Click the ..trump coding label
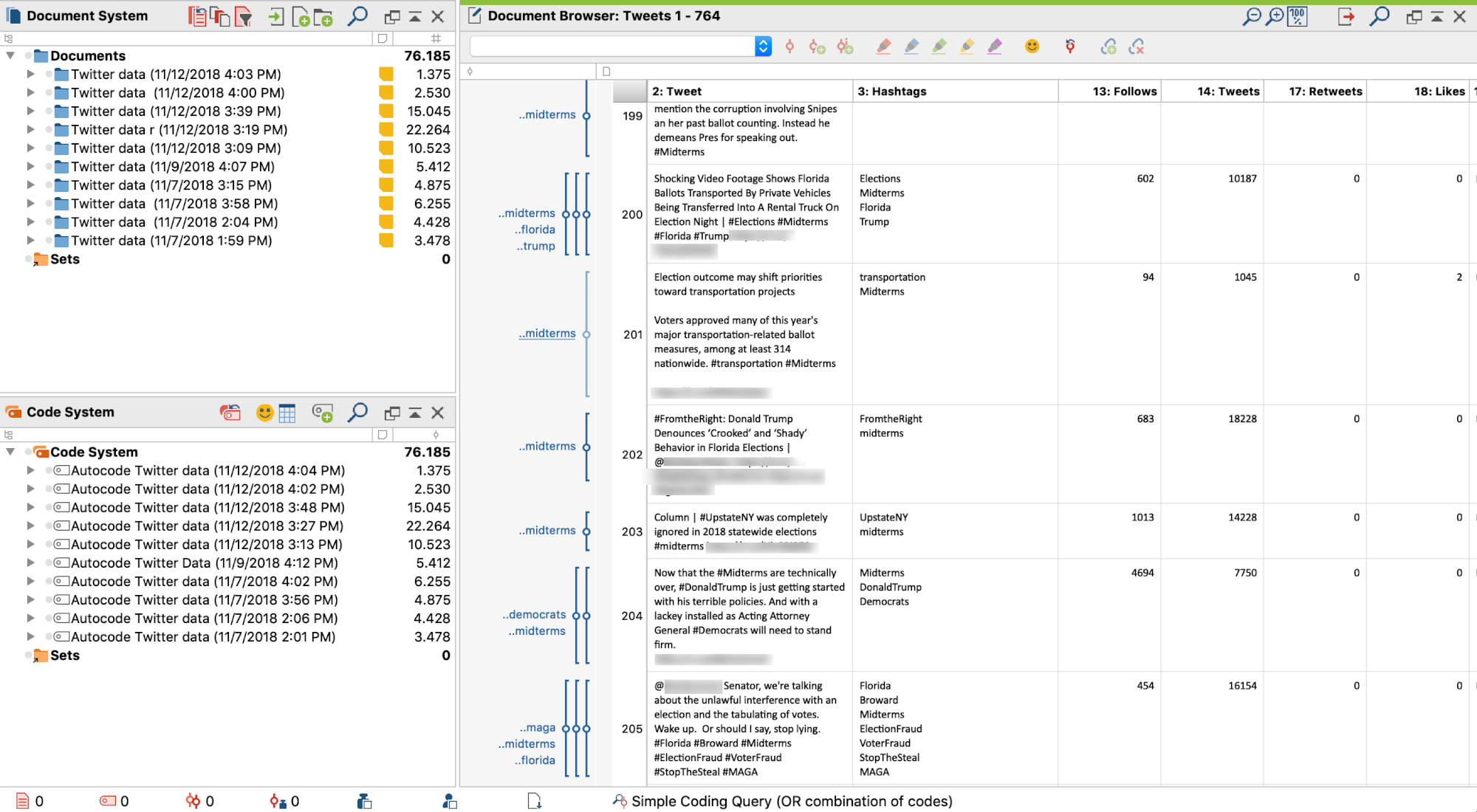The image size is (1477, 812). (x=535, y=246)
